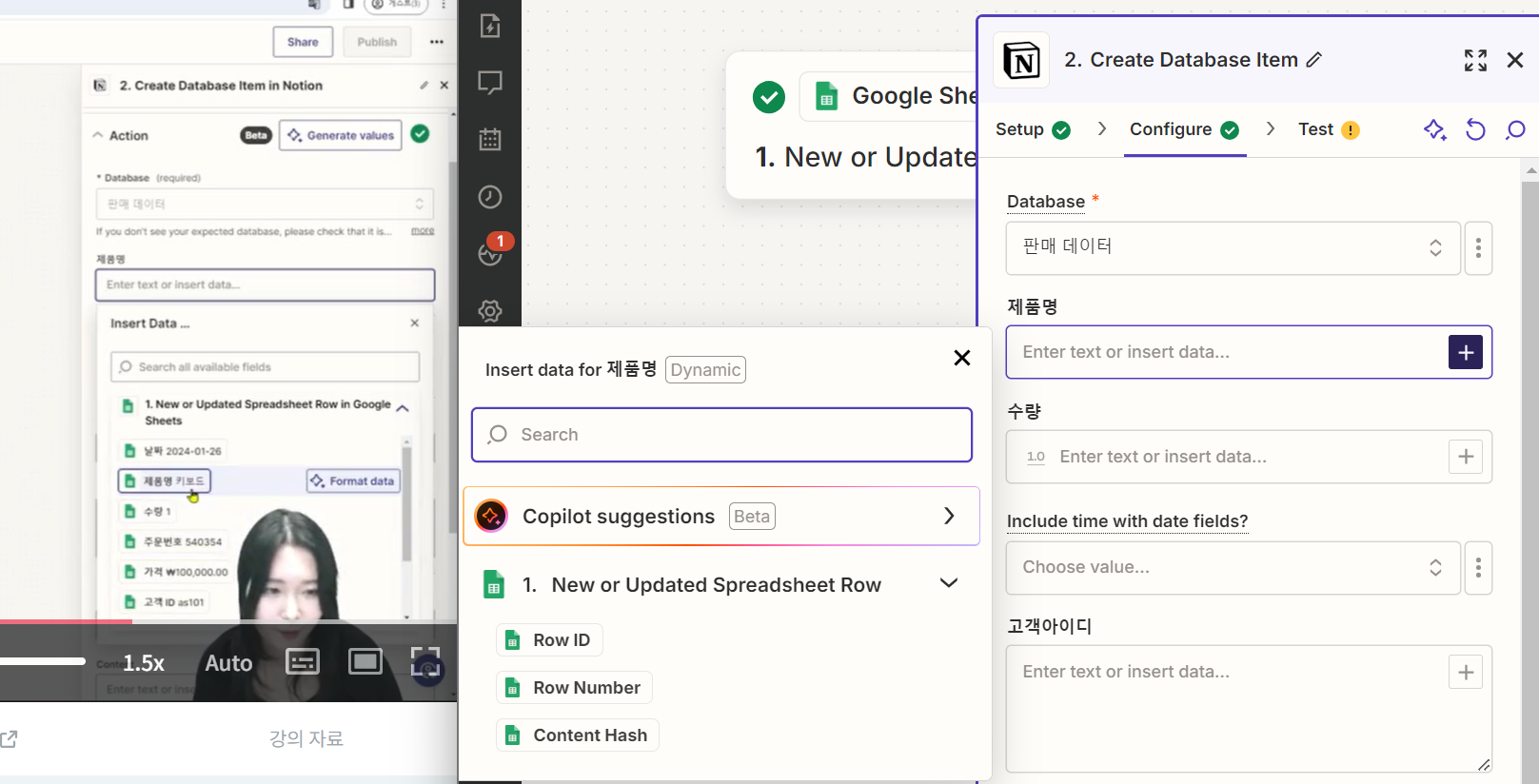Open Include time with date fields dropdown
The width and height of the screenshot is (1539, 784).
coord(1233,568)
